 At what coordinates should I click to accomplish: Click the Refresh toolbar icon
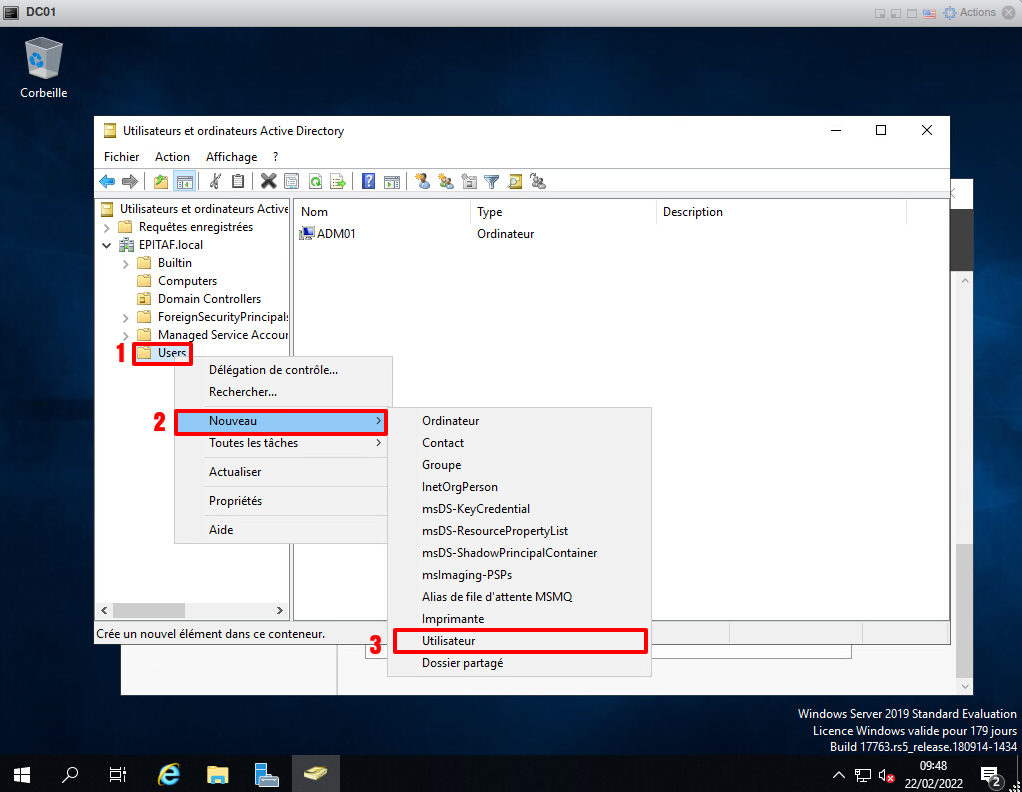(315, 181)
